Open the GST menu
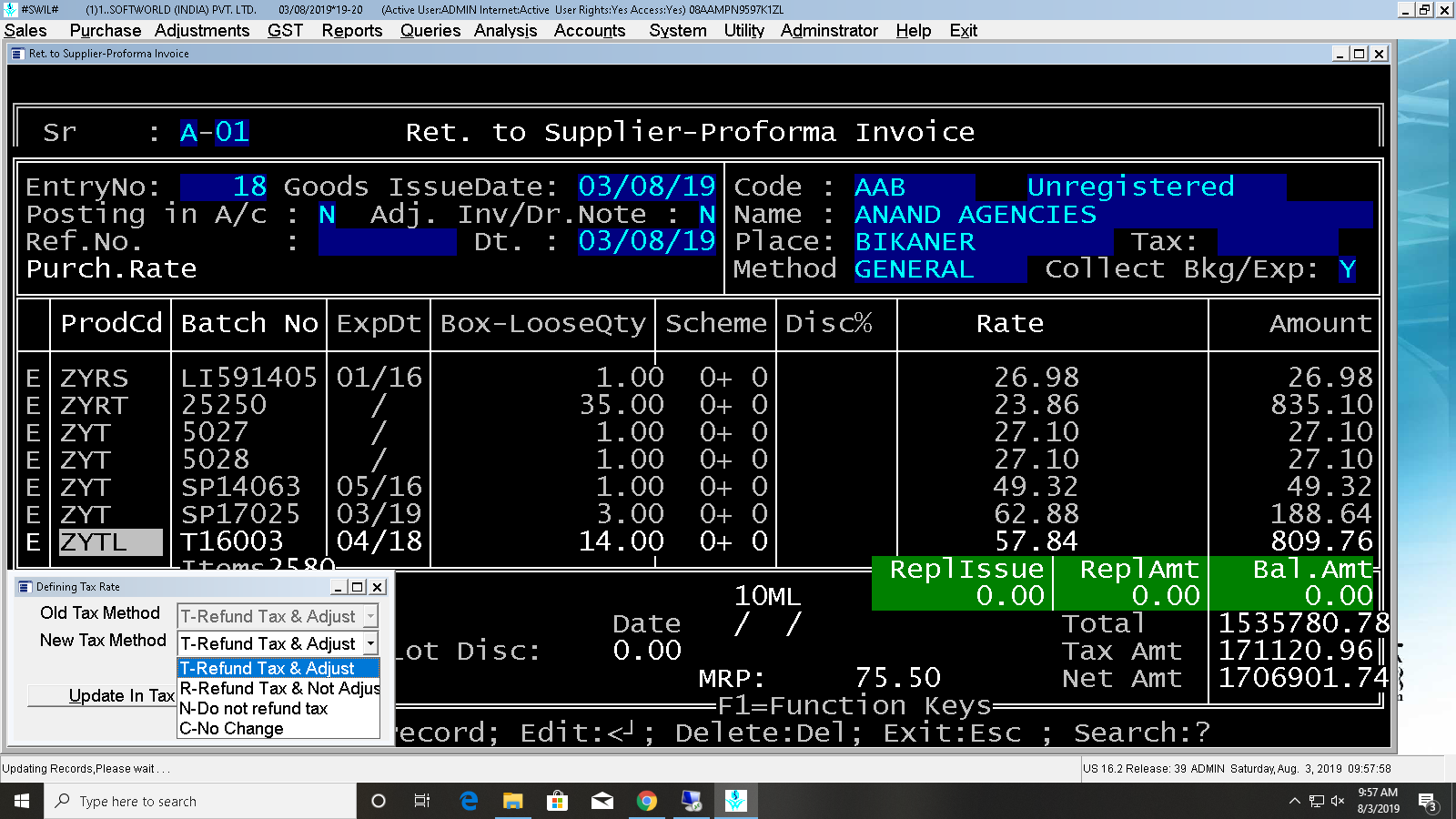 (285, 30)
